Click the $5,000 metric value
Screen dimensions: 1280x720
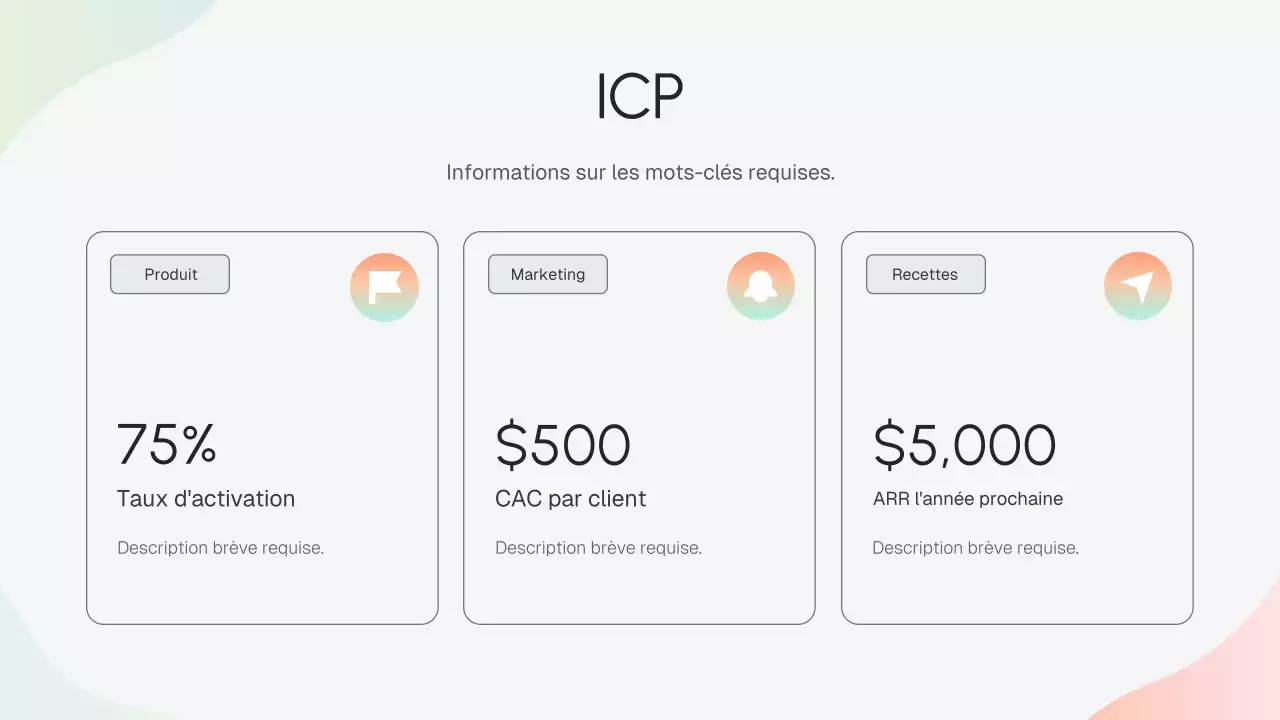click(x=964, y=445)
